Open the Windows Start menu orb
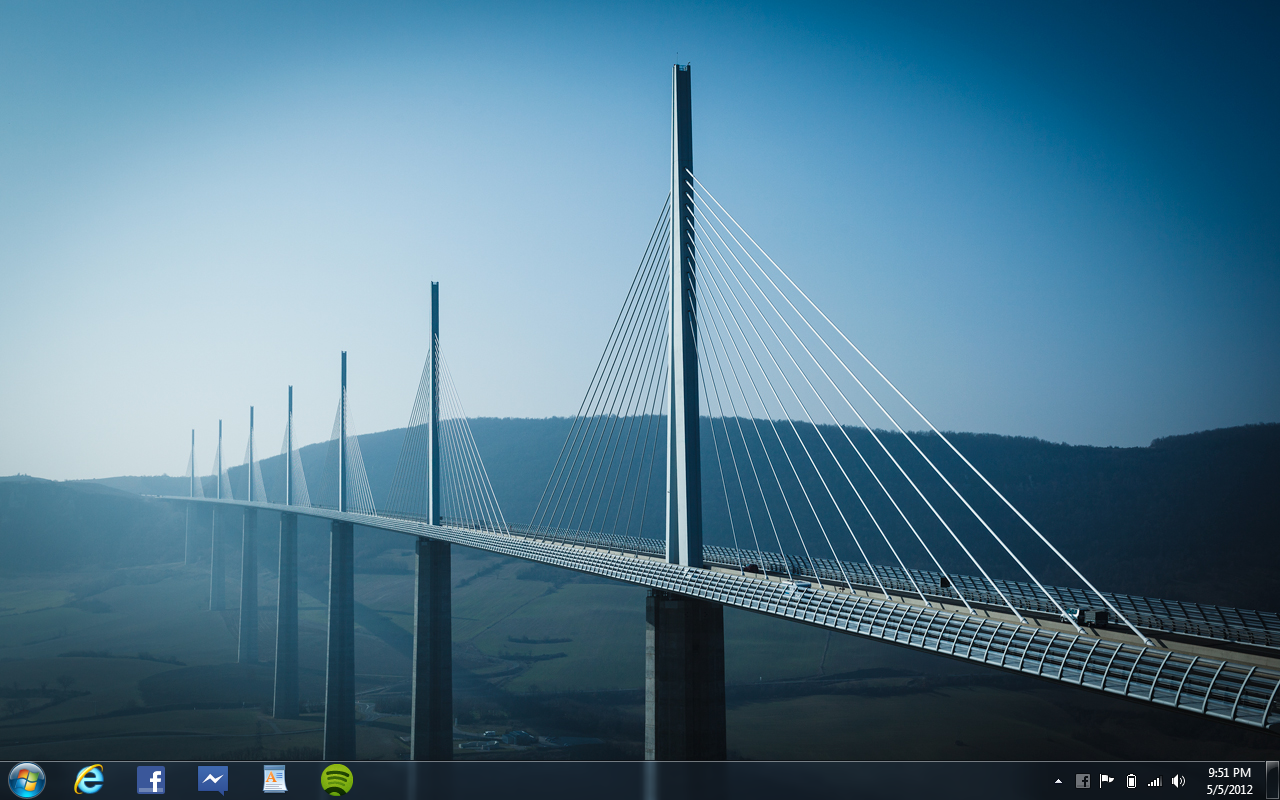Image resolution: width=1280 pixels, height=800 pixels. [x=27, y=780]
